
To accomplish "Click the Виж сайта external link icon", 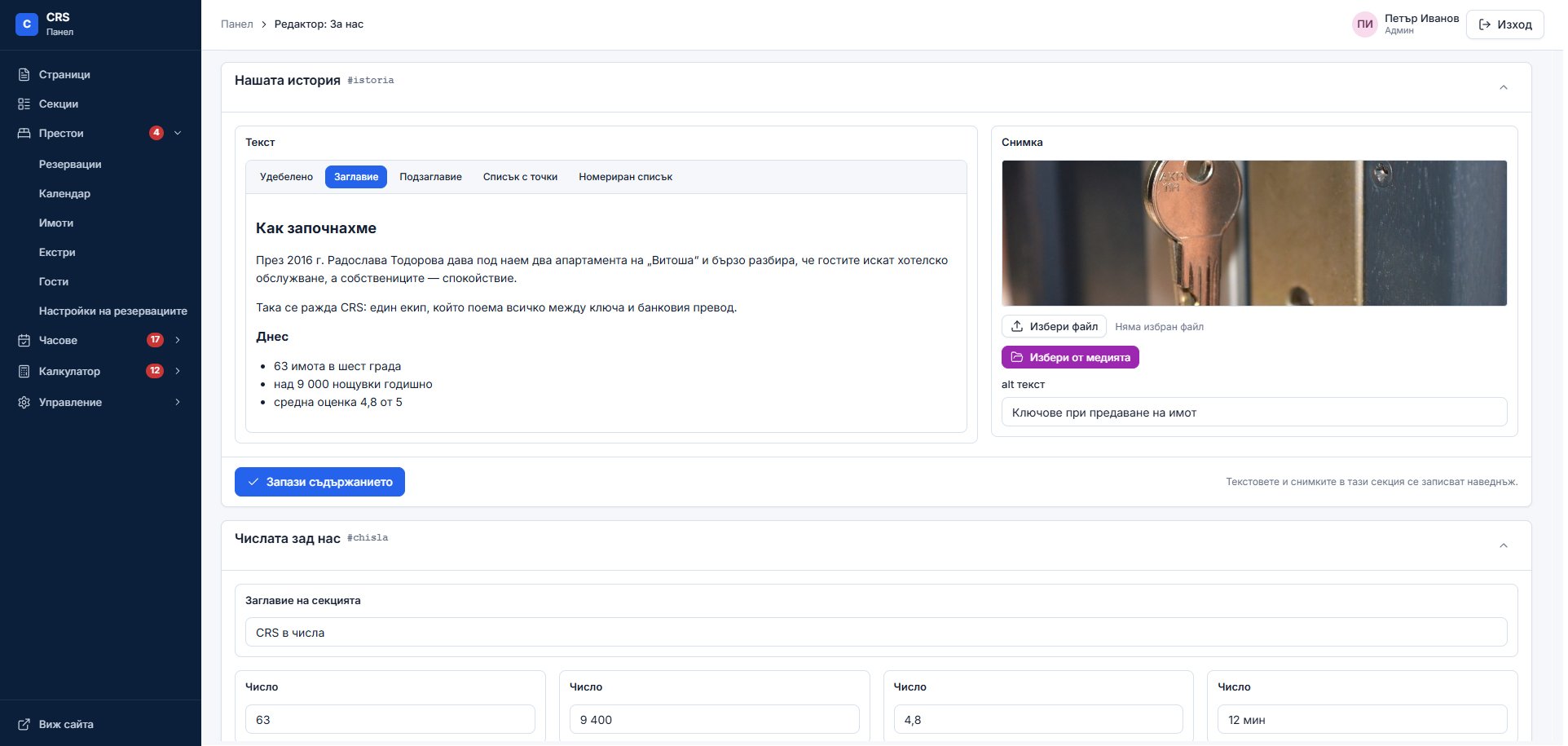I will tap(24, 724).
